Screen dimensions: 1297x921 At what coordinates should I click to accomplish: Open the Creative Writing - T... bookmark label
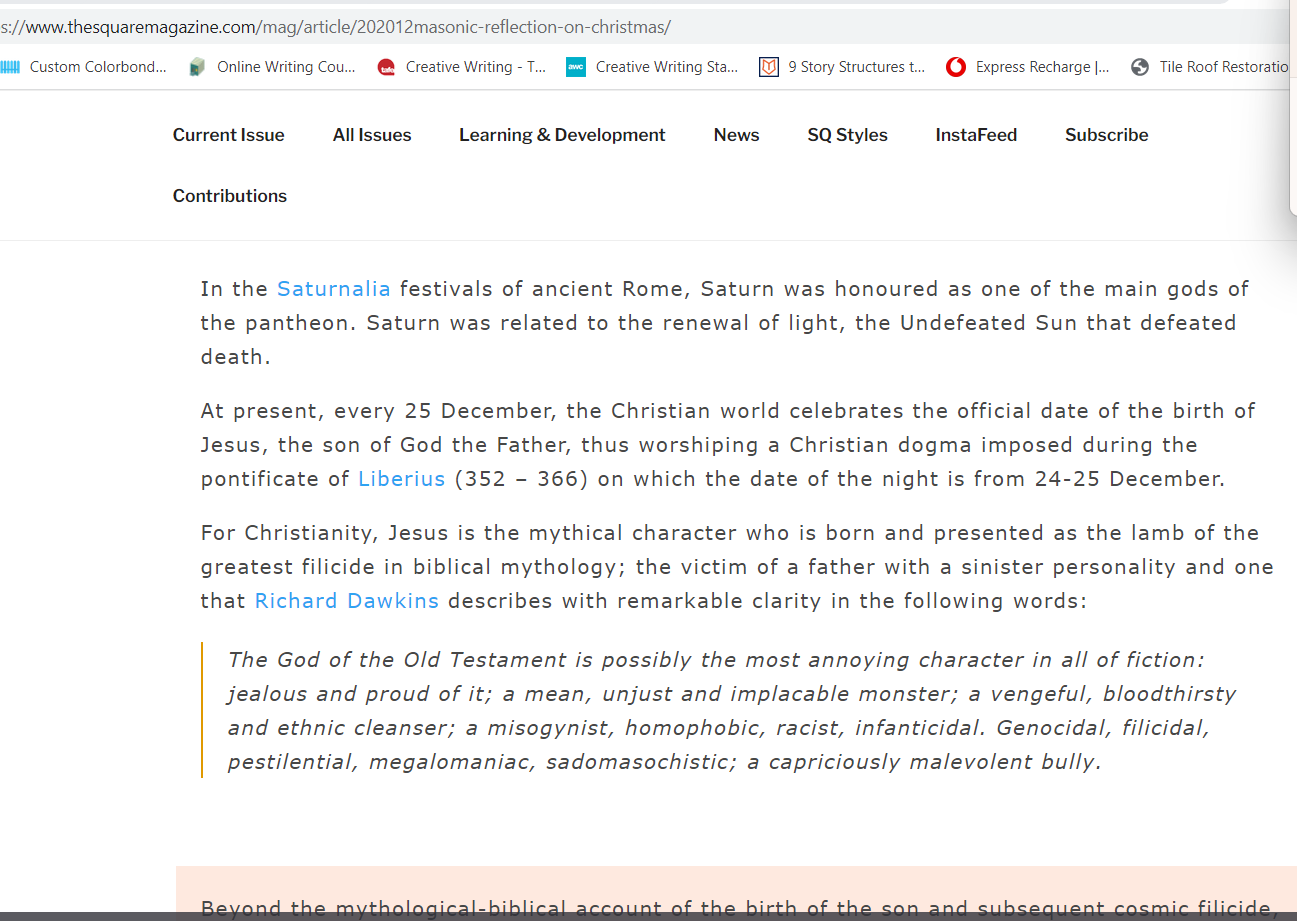point(476,67)
